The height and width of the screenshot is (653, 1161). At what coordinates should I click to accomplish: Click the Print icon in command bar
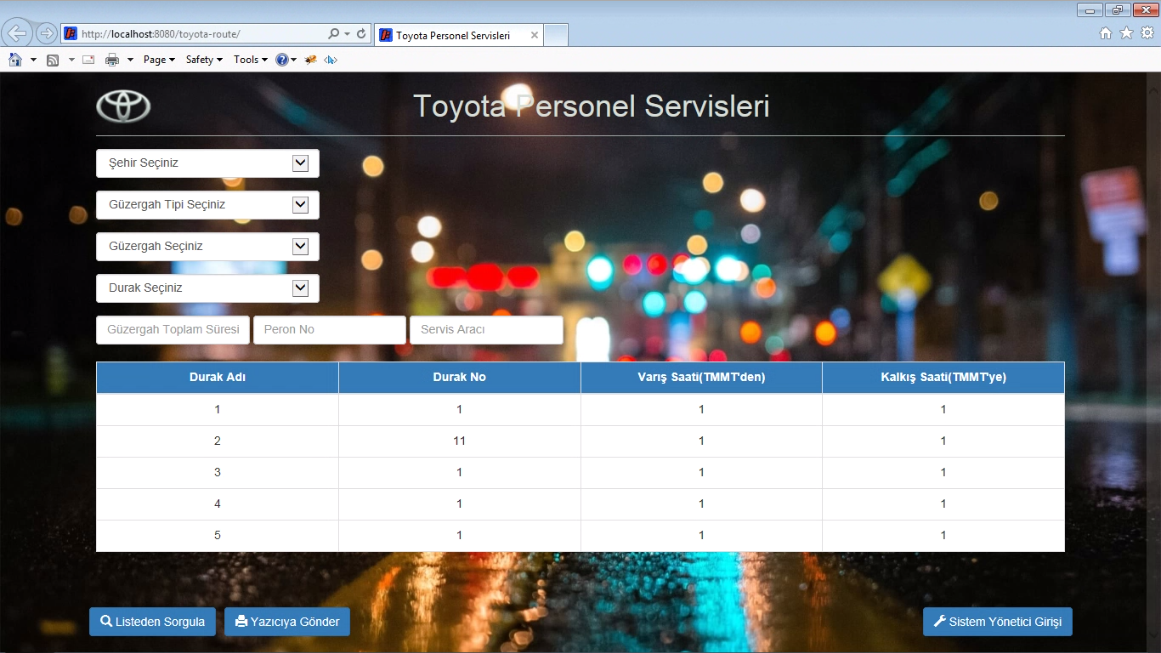[112, 60]
